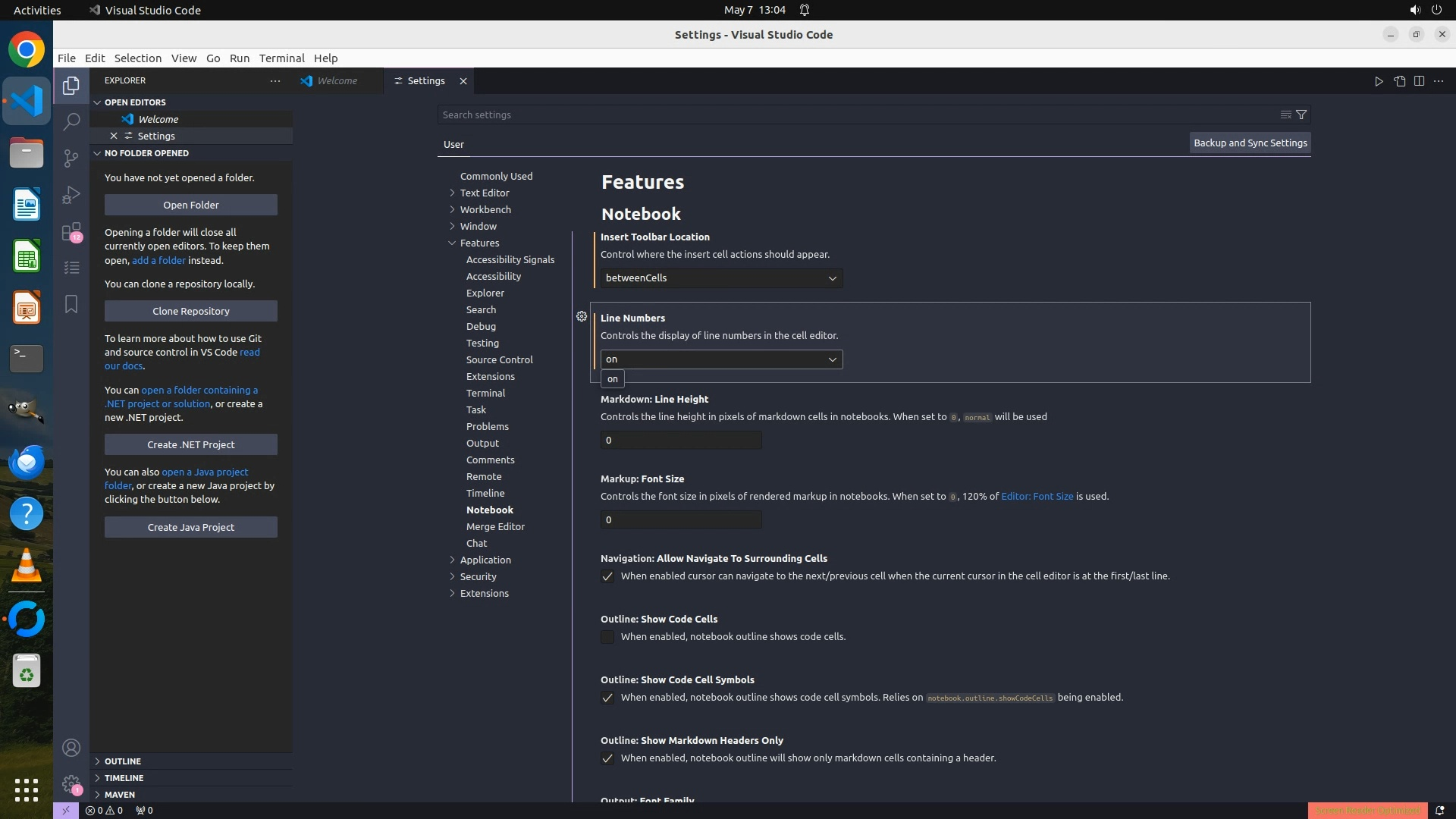
Task: Switch to the Welcome tab
Action: tap(337, 81)
